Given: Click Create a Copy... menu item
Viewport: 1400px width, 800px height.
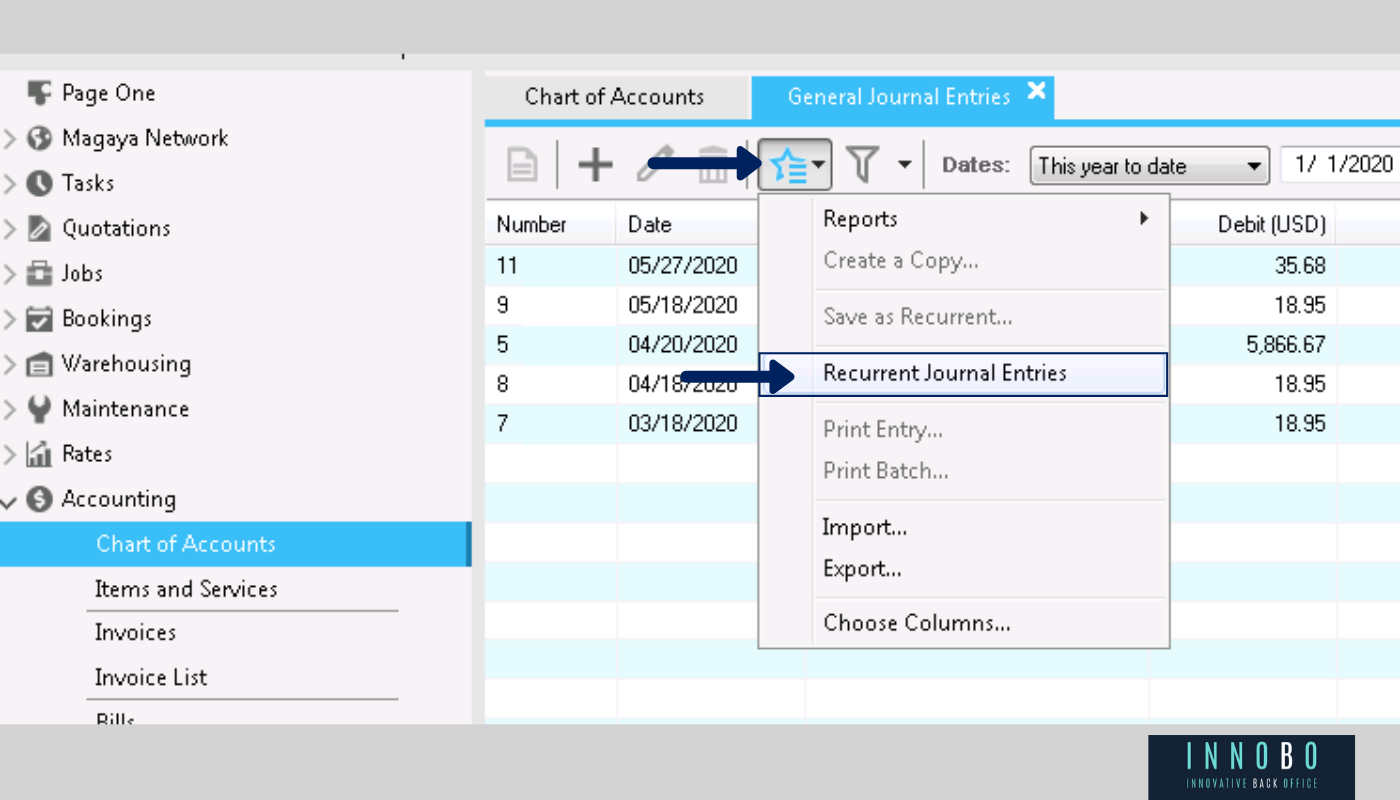Looking at the screenshot, I should point(964,261).
